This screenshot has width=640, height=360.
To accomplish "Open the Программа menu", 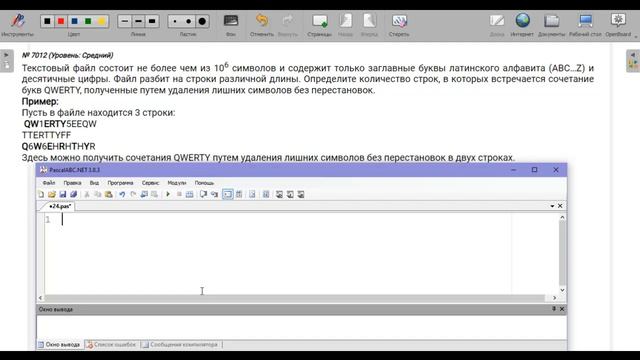I will point(120,183).
